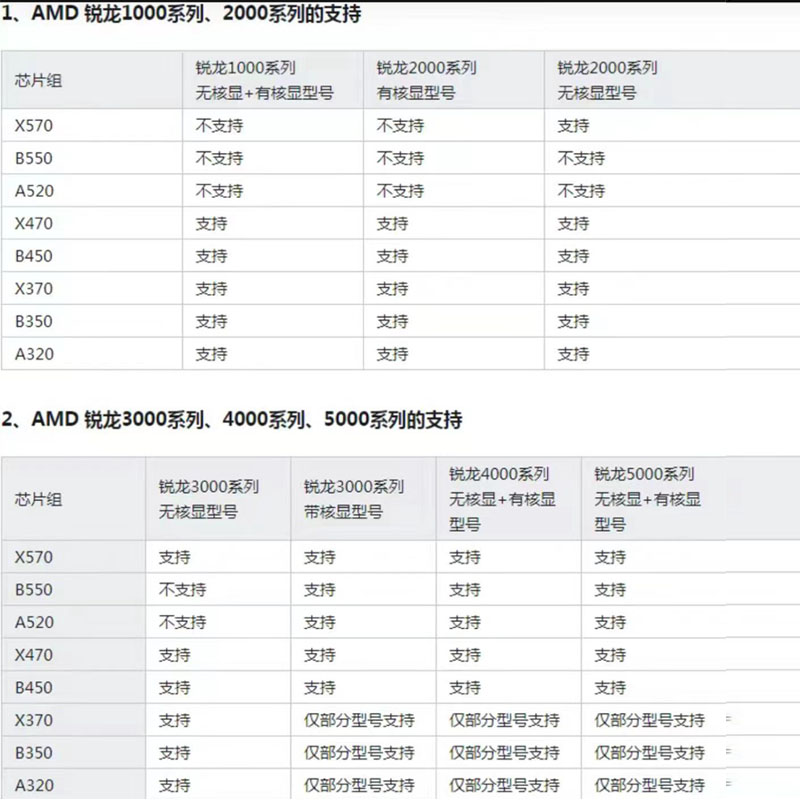Click B350 "仅部分型号支持" under 锐龙3000系列 带核显型号
Screen dimensions: 800x800
coord(359,753)
